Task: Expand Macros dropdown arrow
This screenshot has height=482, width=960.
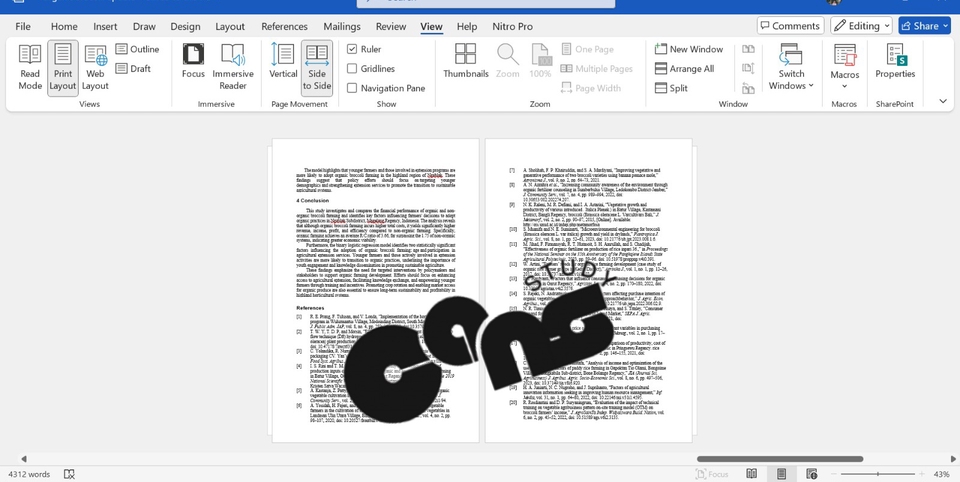Action: point(844,86)
